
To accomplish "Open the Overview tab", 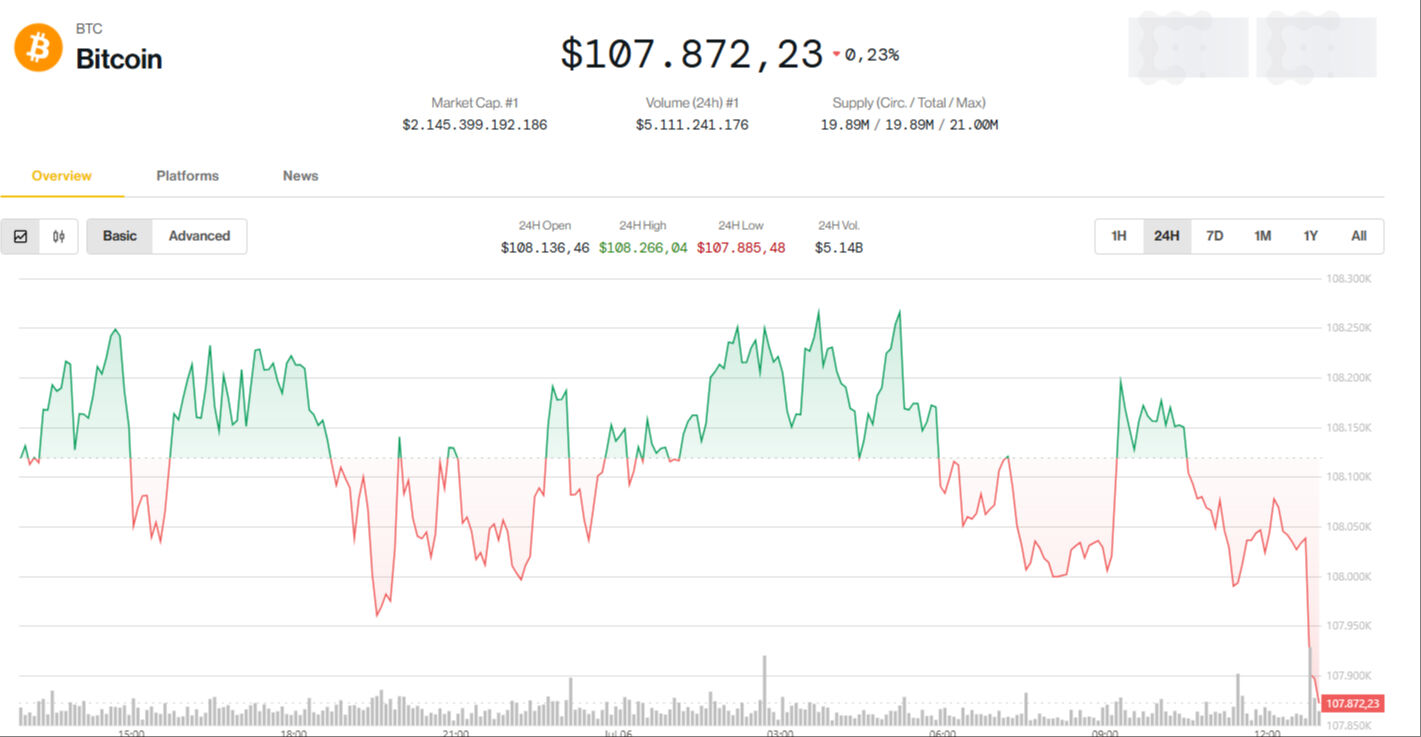I will pyautogui.click(x=62, y=176).
